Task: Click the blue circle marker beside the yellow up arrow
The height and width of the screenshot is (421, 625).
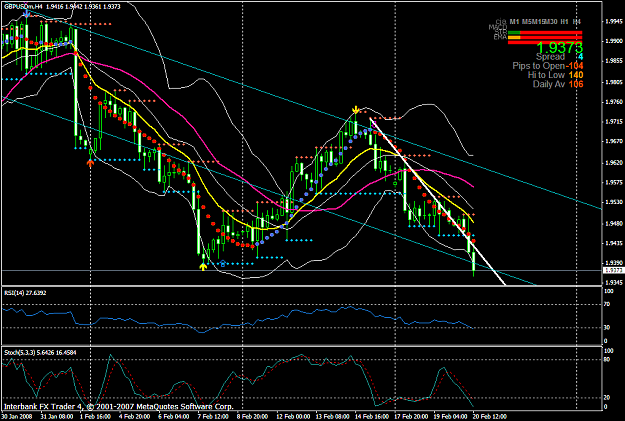Action: coord(222,264)
